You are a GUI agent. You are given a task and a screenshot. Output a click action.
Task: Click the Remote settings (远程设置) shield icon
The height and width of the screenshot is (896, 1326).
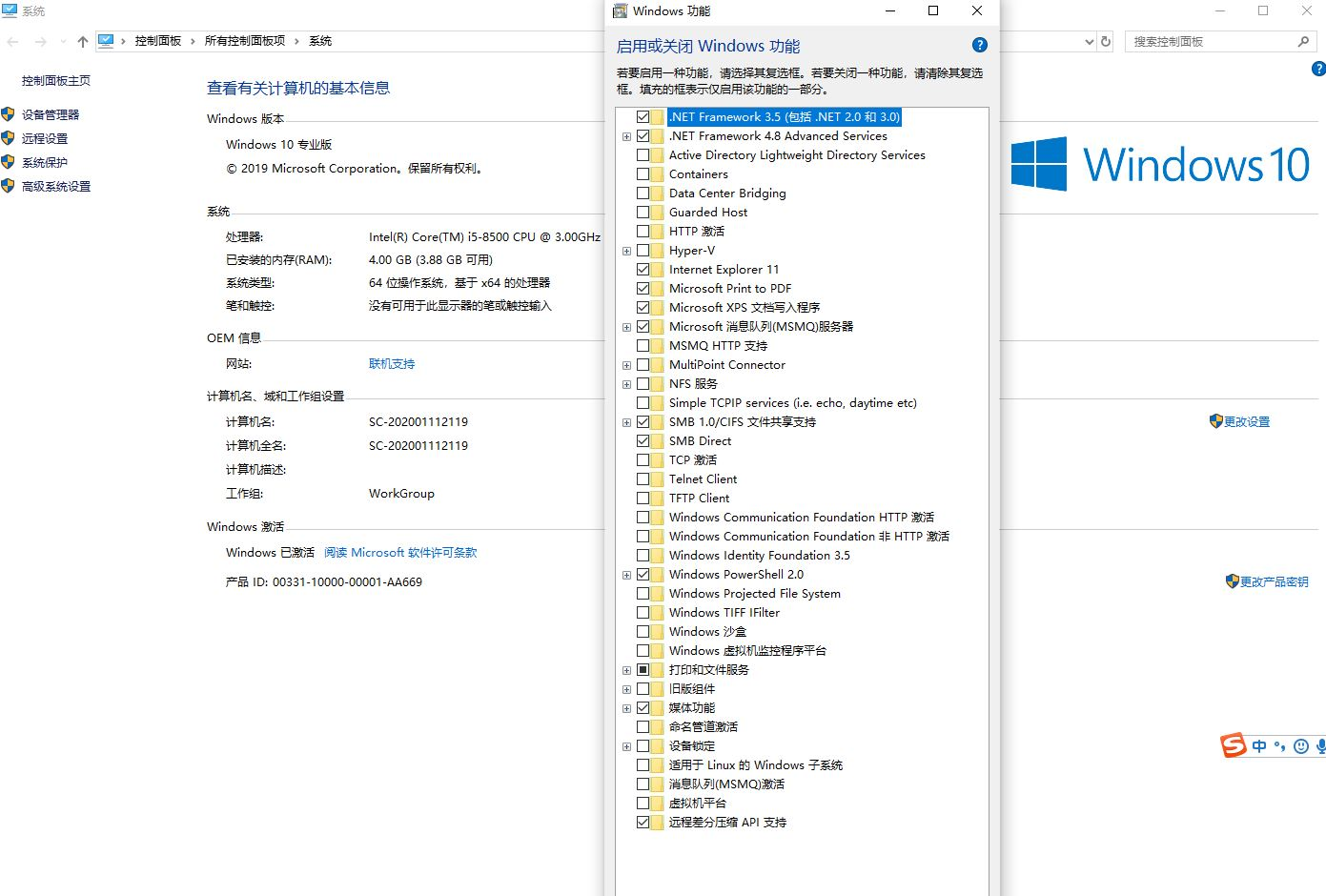(8, 138)
